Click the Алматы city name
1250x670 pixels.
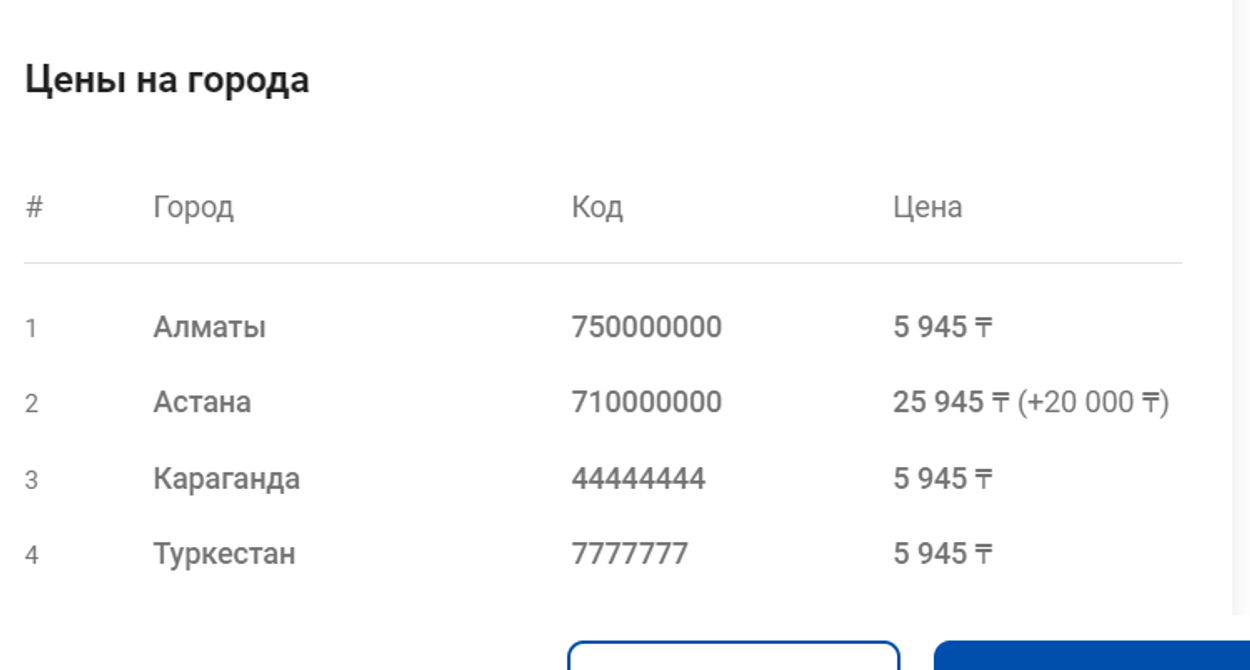pos(209,327)
